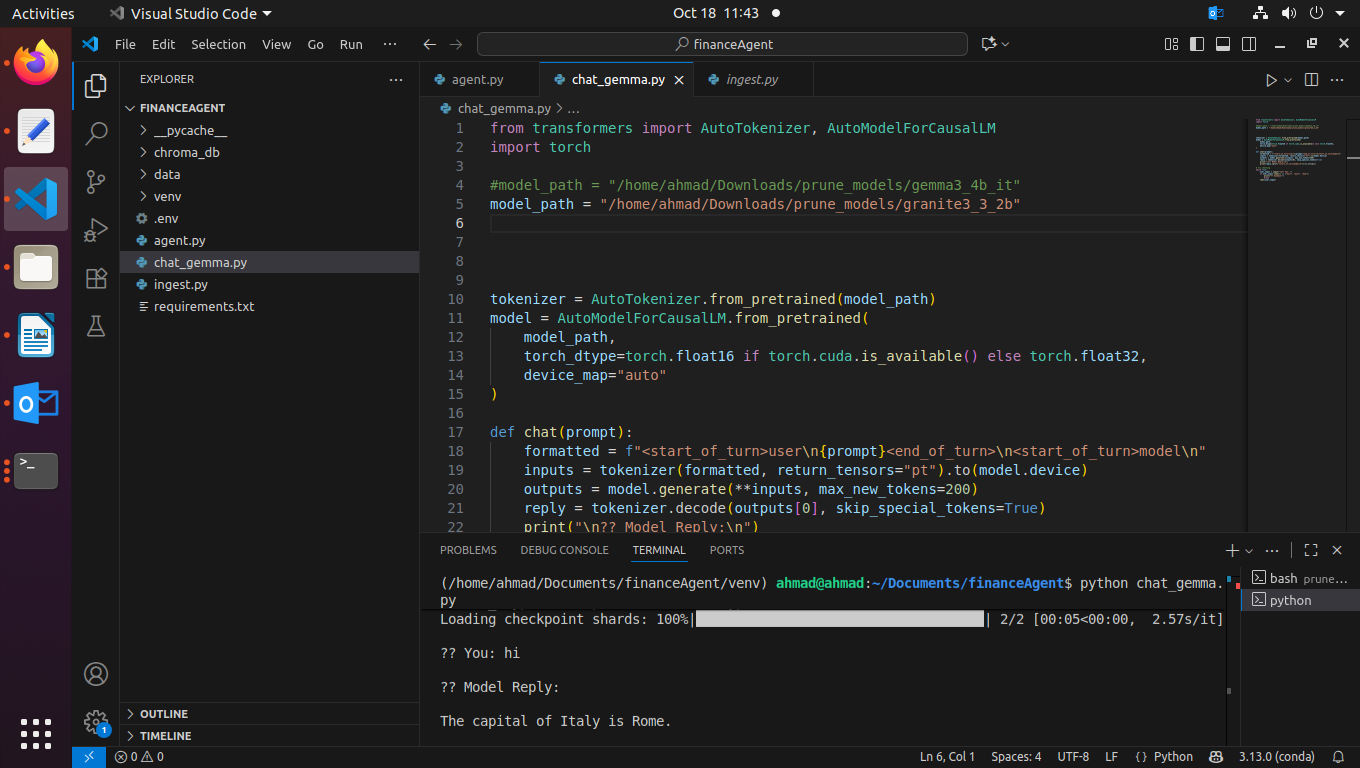Click the Accounts icon in activity bar
The height and width of the screenshot is (768, 1360).
pyautogui.click(x=96, y=674)
